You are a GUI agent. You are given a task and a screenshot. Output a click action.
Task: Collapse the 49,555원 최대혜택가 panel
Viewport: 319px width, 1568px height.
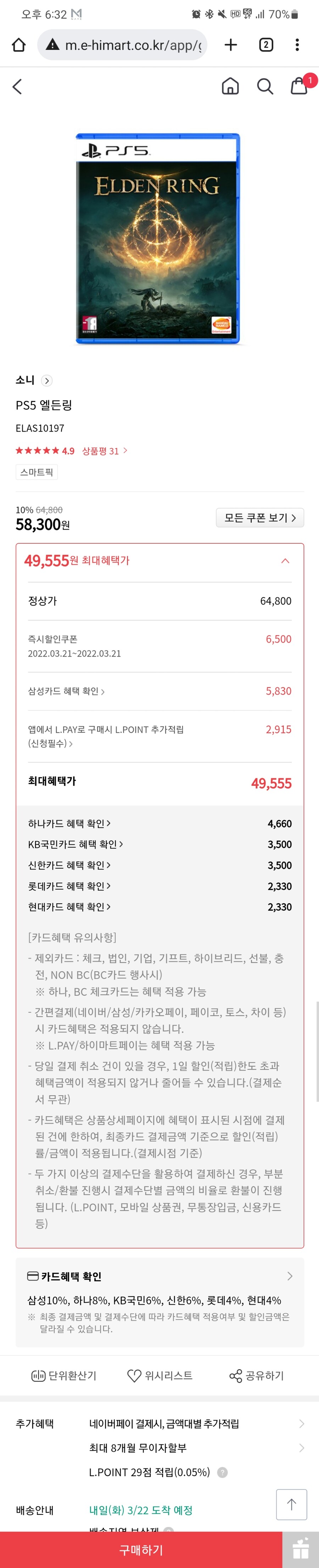tap(284, 560)
